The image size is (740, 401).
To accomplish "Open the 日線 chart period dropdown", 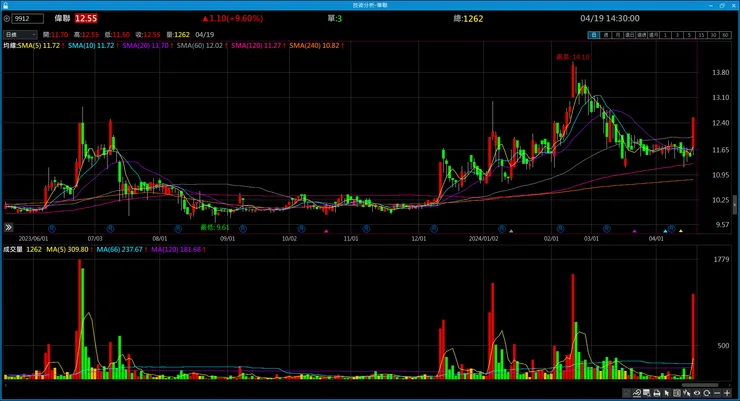I will coord(20,35).
